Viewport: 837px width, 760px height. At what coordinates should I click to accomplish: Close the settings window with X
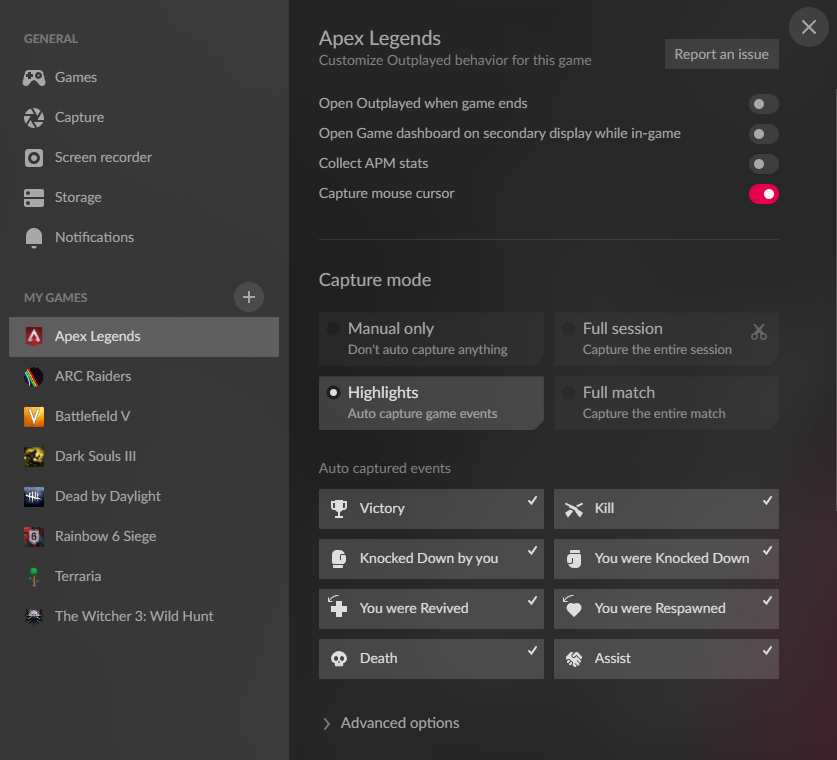click(808, 27)
